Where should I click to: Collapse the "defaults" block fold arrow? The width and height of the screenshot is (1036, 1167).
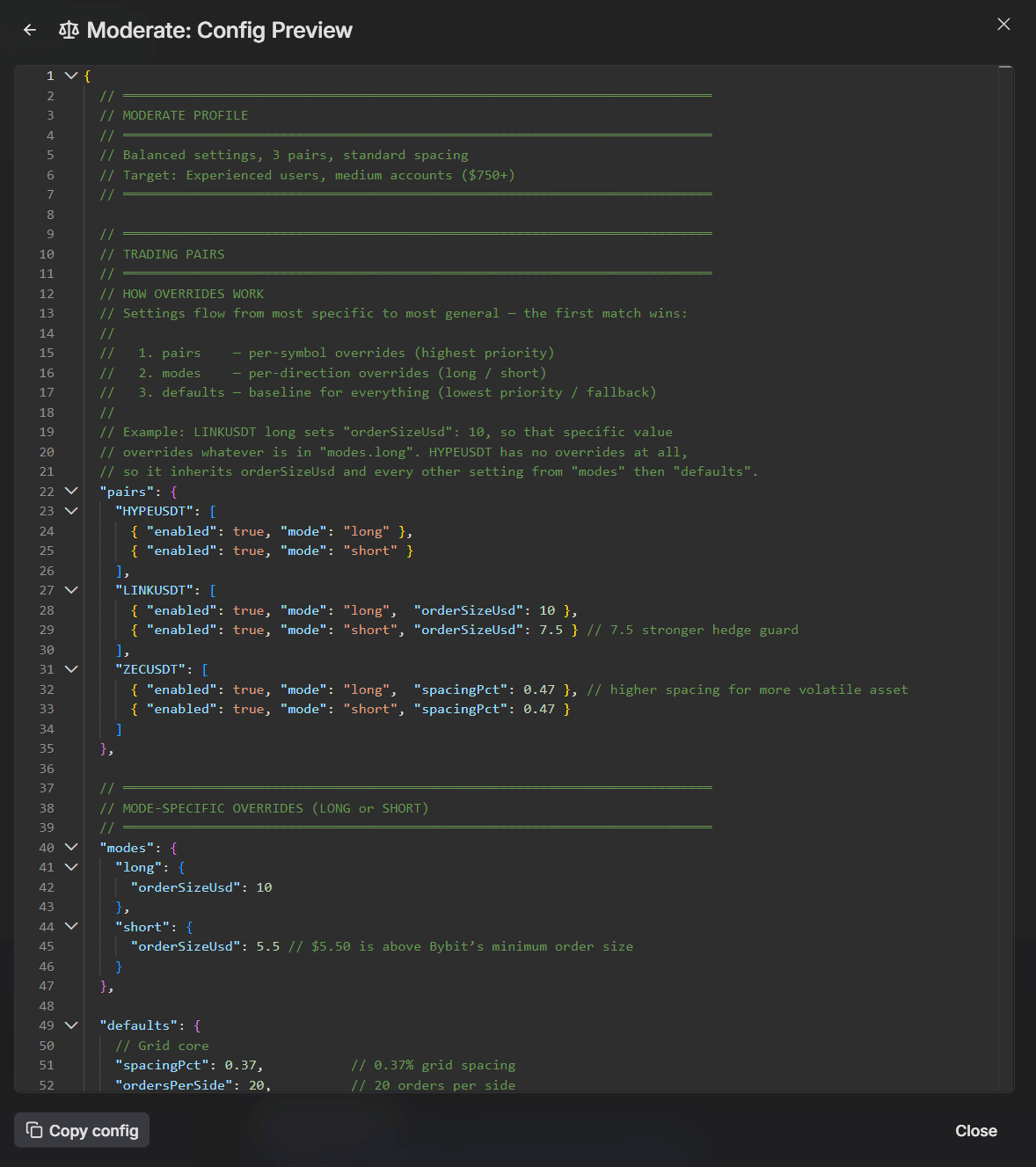coord(71,1025)
